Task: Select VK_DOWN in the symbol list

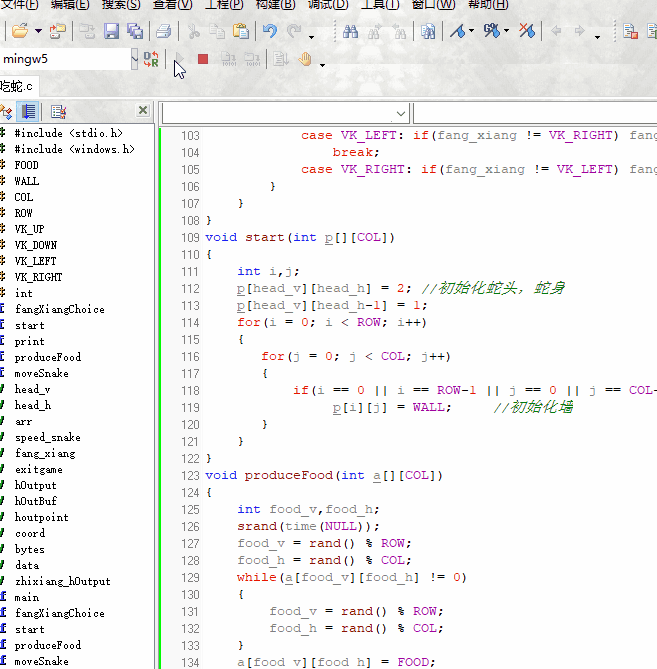Action: [36, 245]
